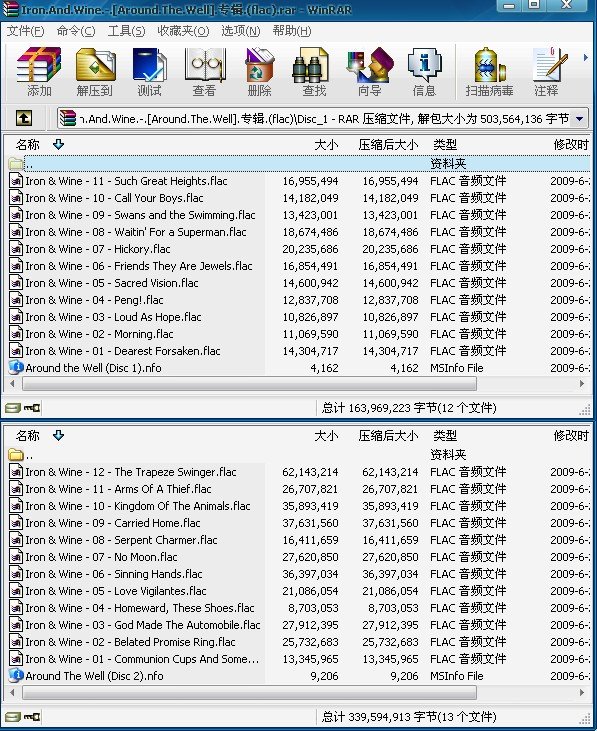This screenshot has height=731, width=597.
Task: Click the WinRAR title bar app icon
Action: pos(10,9)
